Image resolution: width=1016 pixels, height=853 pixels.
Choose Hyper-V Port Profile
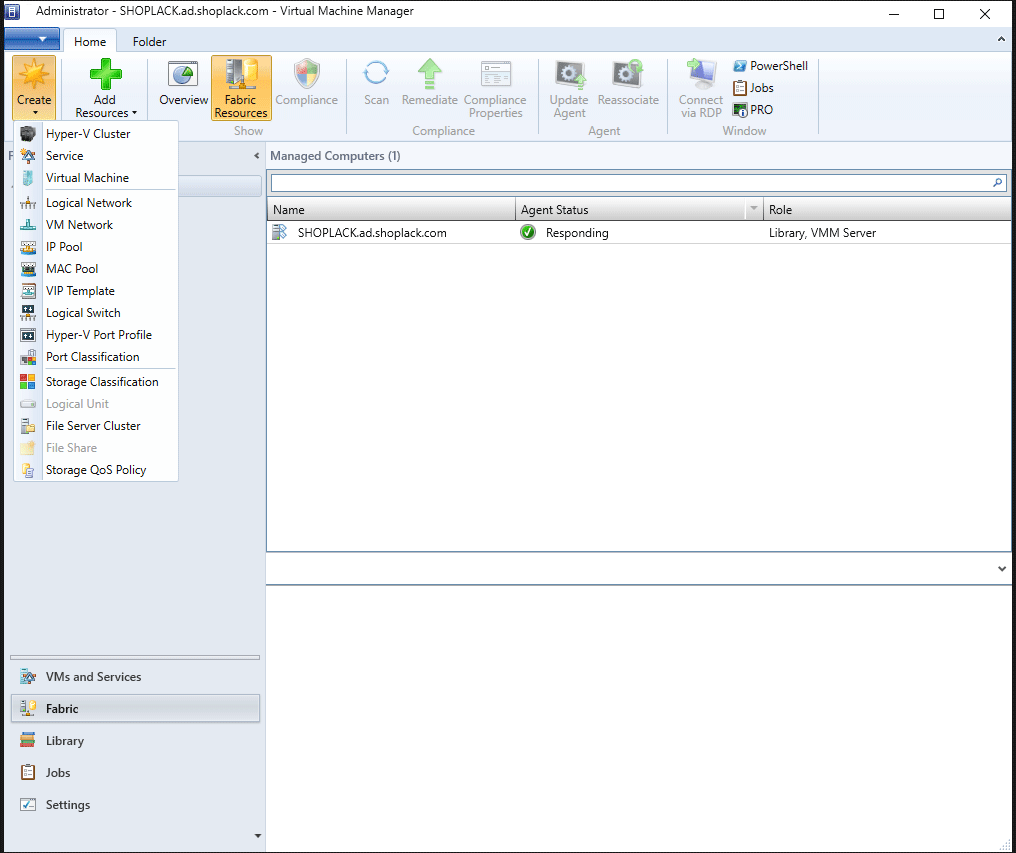(96, 336)
